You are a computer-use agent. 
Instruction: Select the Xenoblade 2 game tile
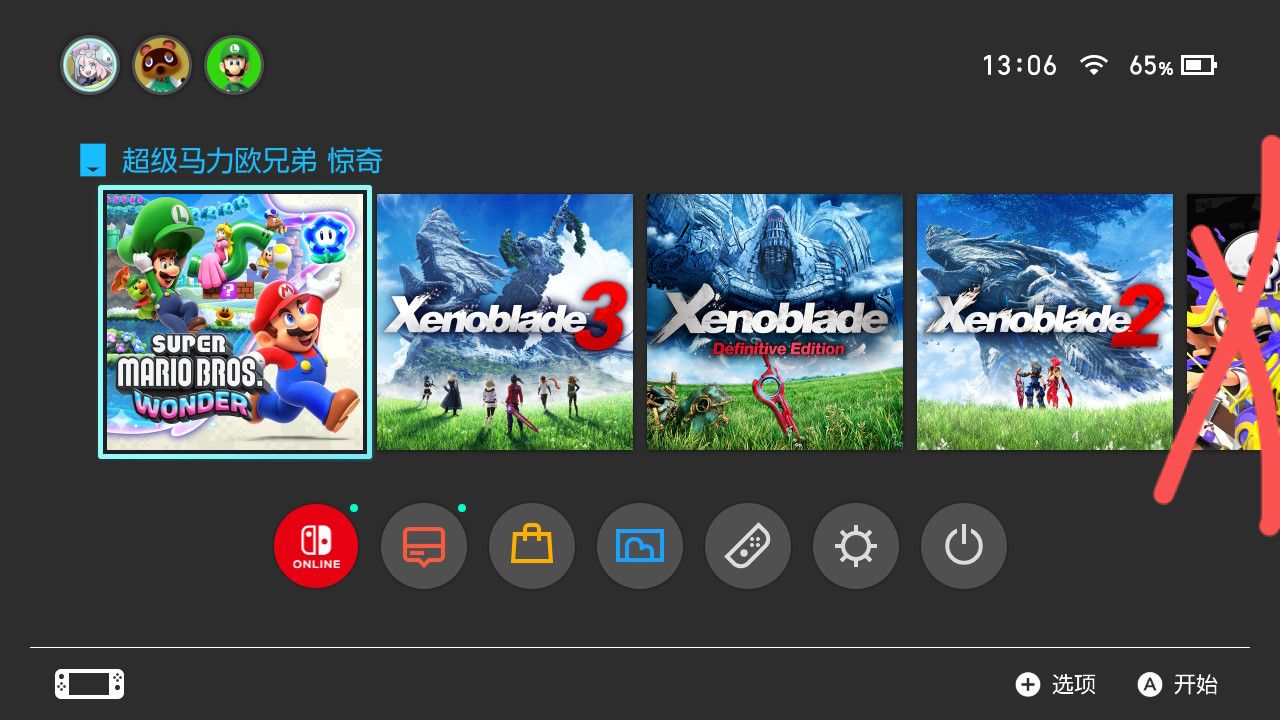[x=1045, y=322]
